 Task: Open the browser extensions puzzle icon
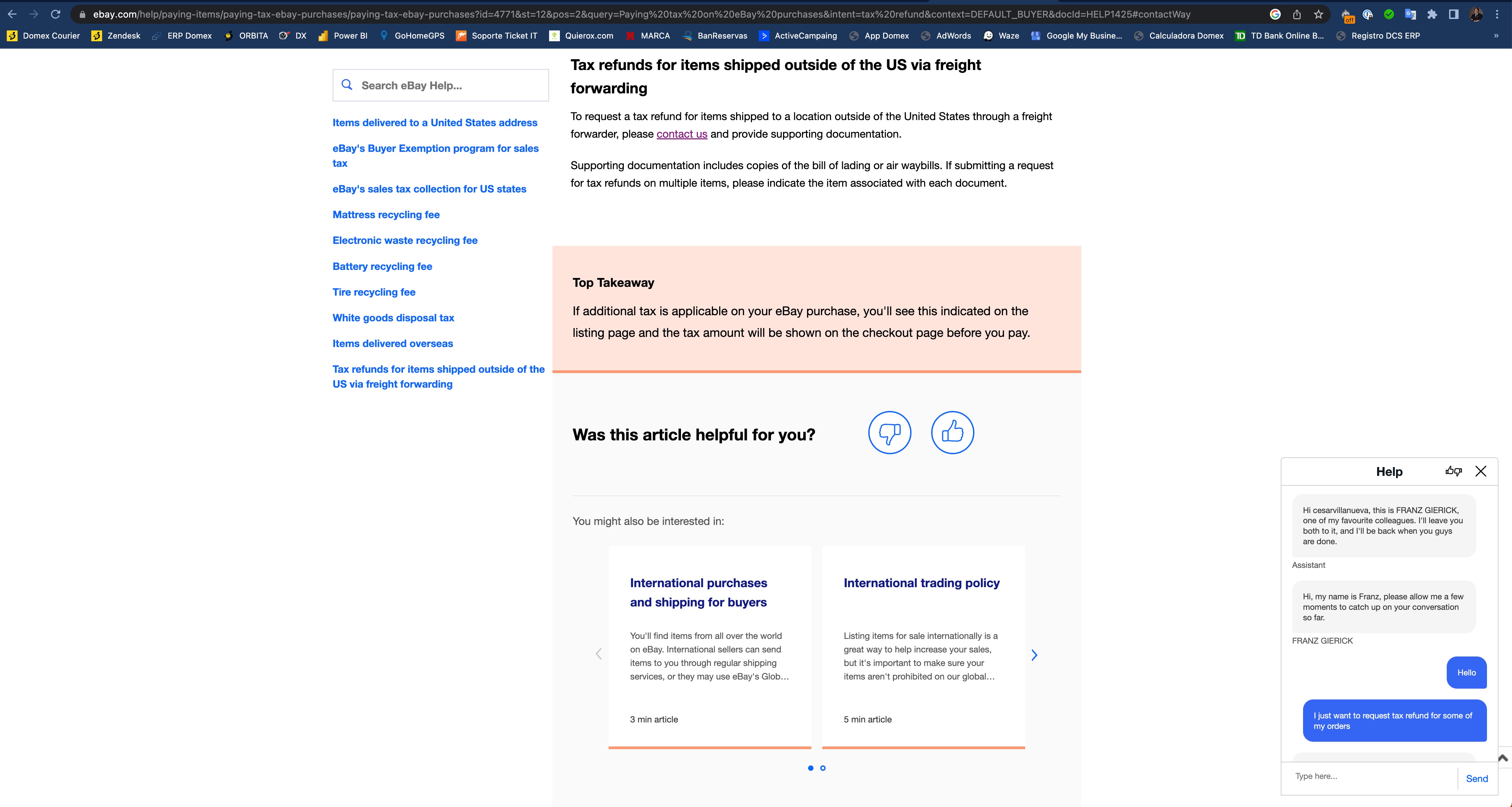1432,14
